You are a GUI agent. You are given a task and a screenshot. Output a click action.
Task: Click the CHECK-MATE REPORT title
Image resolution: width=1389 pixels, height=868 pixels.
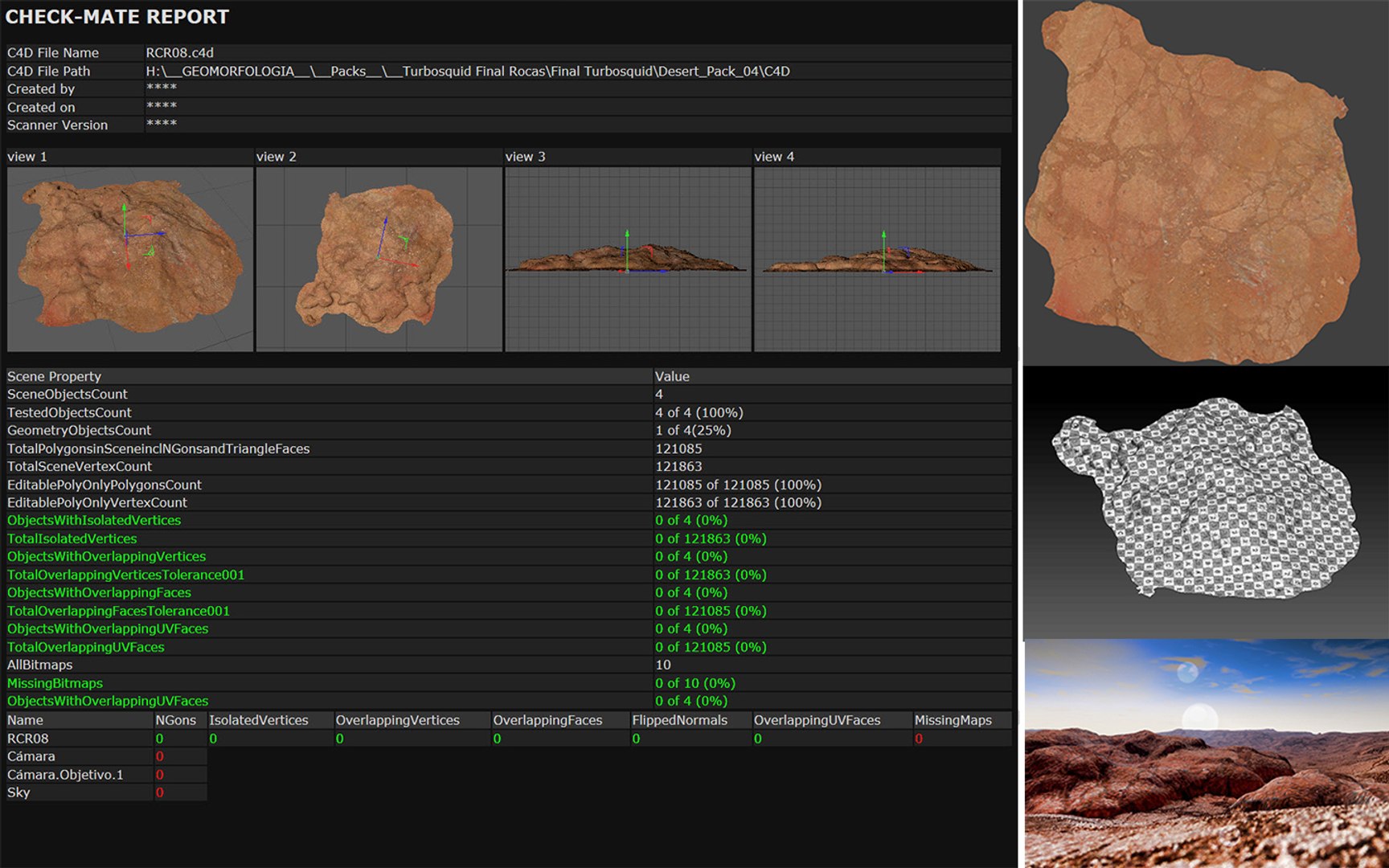click(117, 17)
